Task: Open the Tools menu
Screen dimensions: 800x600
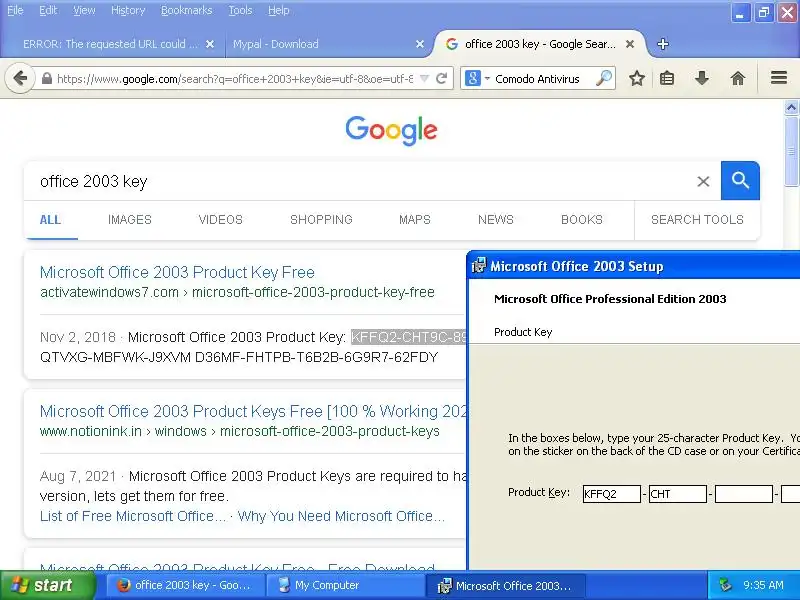Action: (x=240, y=10)
